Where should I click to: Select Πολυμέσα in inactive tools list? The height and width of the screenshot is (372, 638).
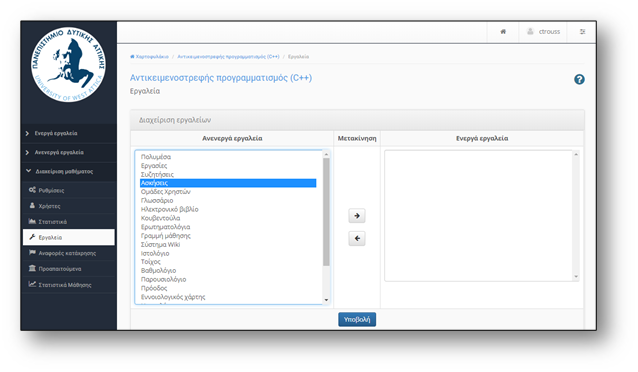[156, 157]
